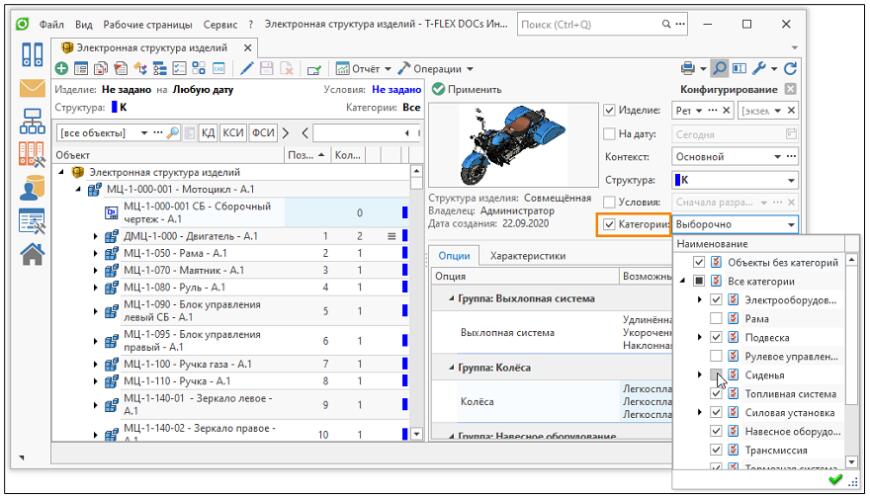This screenshot has width=870, height=499.
Task: Click the magnifier icon next to object filter
Action: [x=173, y=133]
